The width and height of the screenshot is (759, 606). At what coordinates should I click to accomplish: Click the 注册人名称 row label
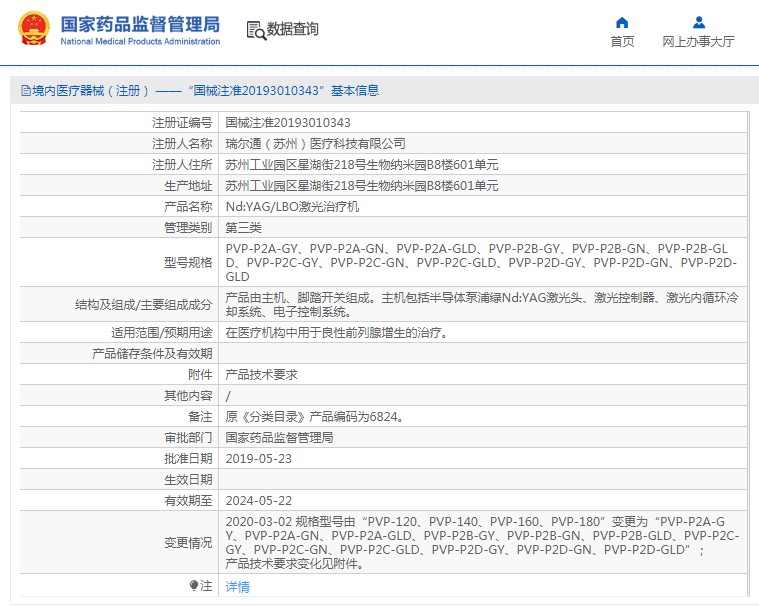[182, 144]
